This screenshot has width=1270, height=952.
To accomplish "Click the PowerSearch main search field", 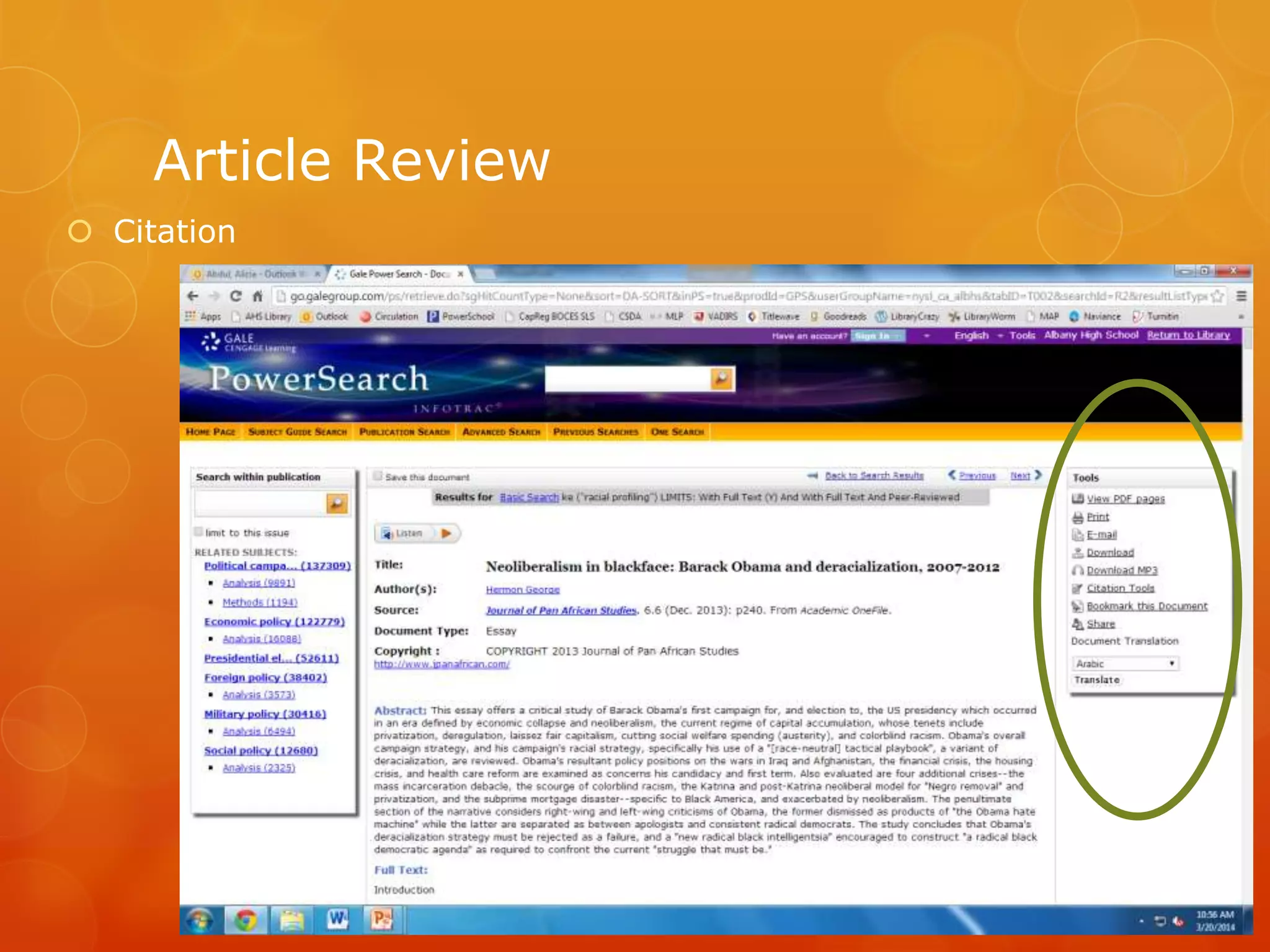I will (626, 379).
